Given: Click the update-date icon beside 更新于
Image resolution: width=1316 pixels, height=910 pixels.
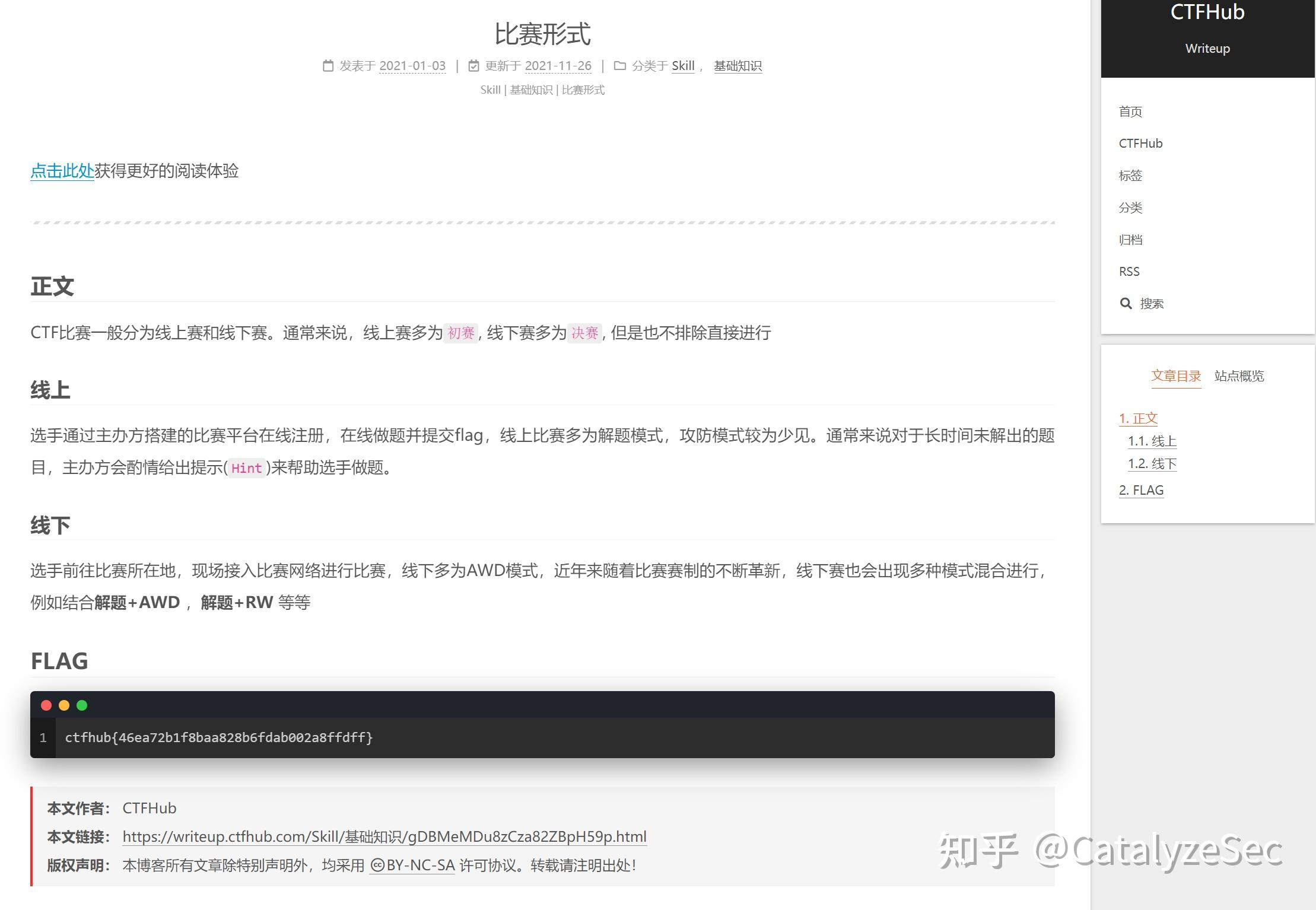Looking at the screenshot, I should point(473,66).
